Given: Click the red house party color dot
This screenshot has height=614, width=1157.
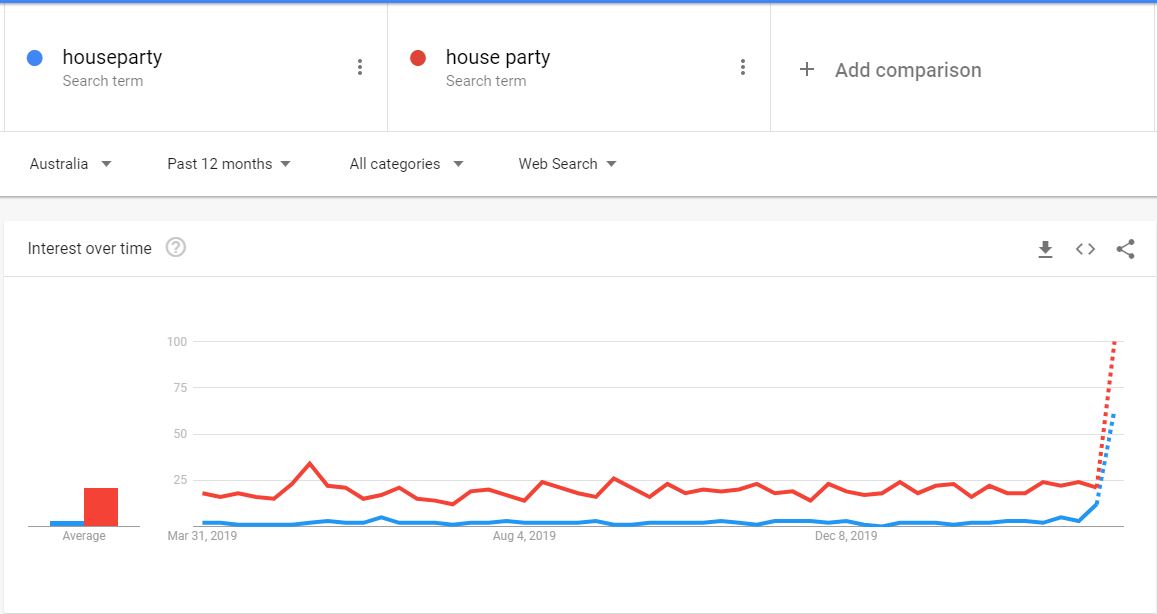Looking at the screenshot, I should click(418, 58).
